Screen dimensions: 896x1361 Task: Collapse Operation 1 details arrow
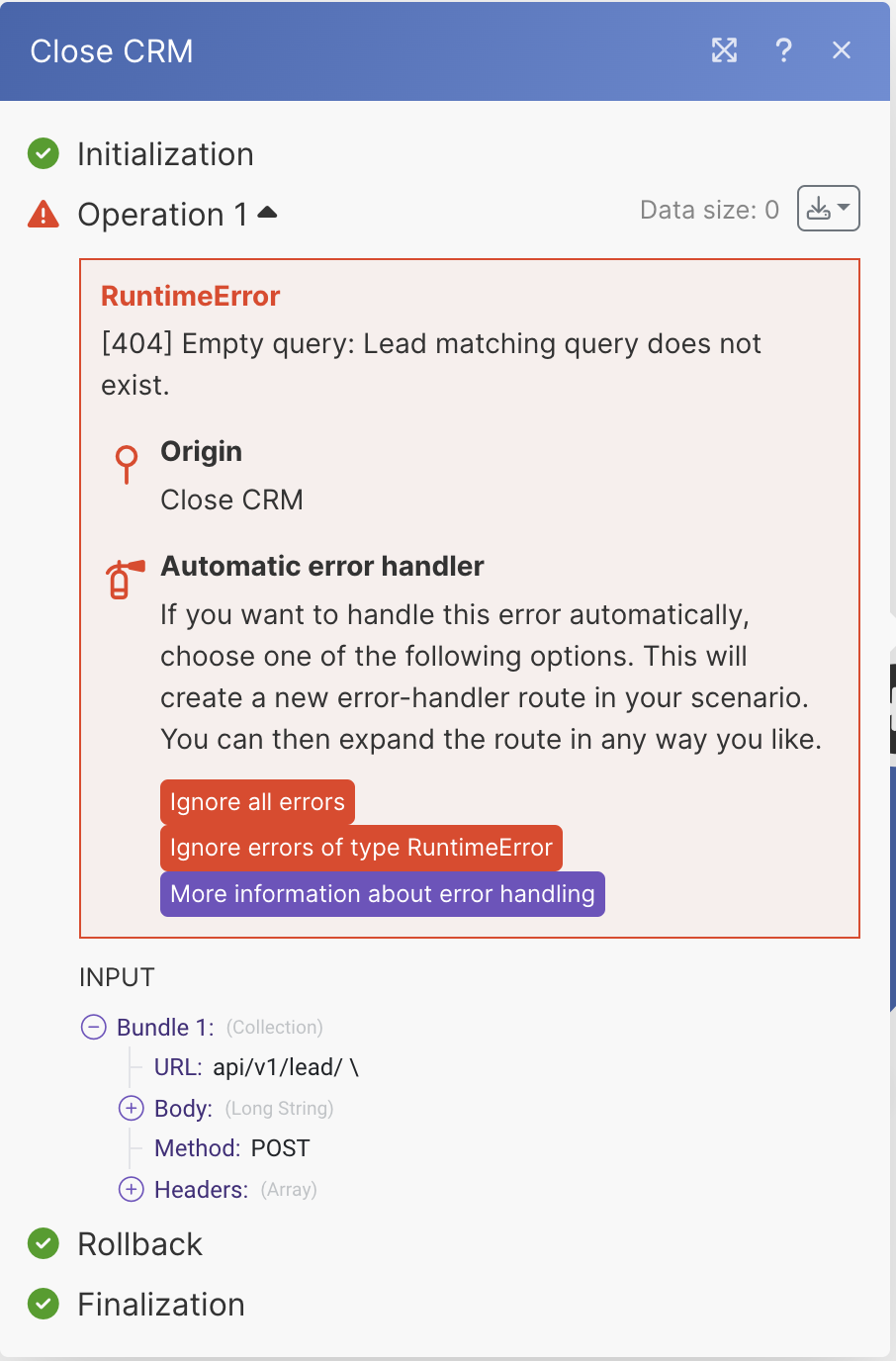pyautogui.click(x=267, y=213)
